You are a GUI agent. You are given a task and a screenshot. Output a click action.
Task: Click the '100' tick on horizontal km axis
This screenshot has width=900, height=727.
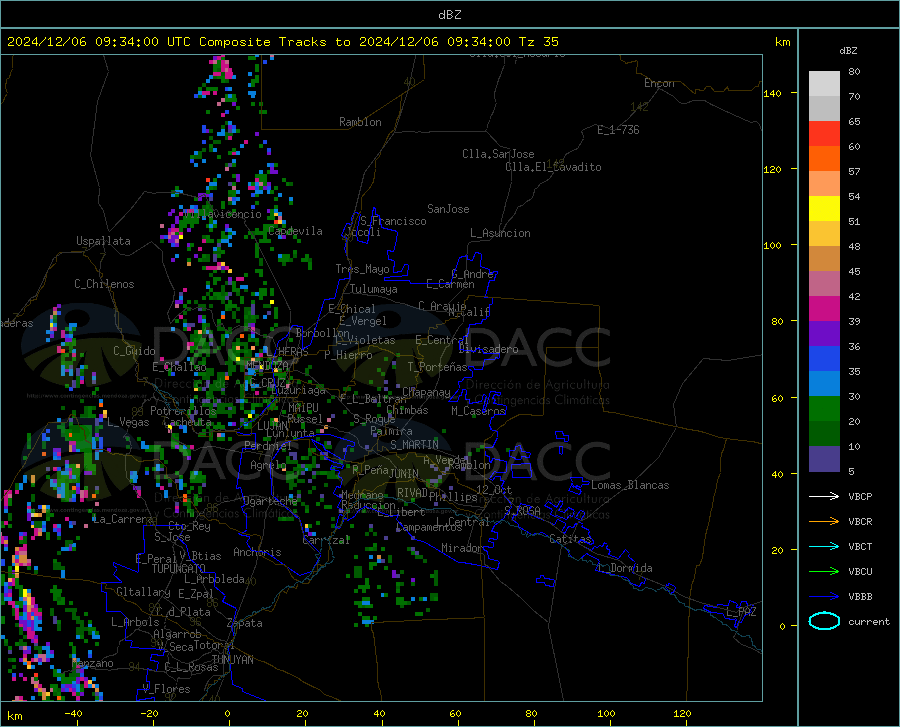point(606,714)
